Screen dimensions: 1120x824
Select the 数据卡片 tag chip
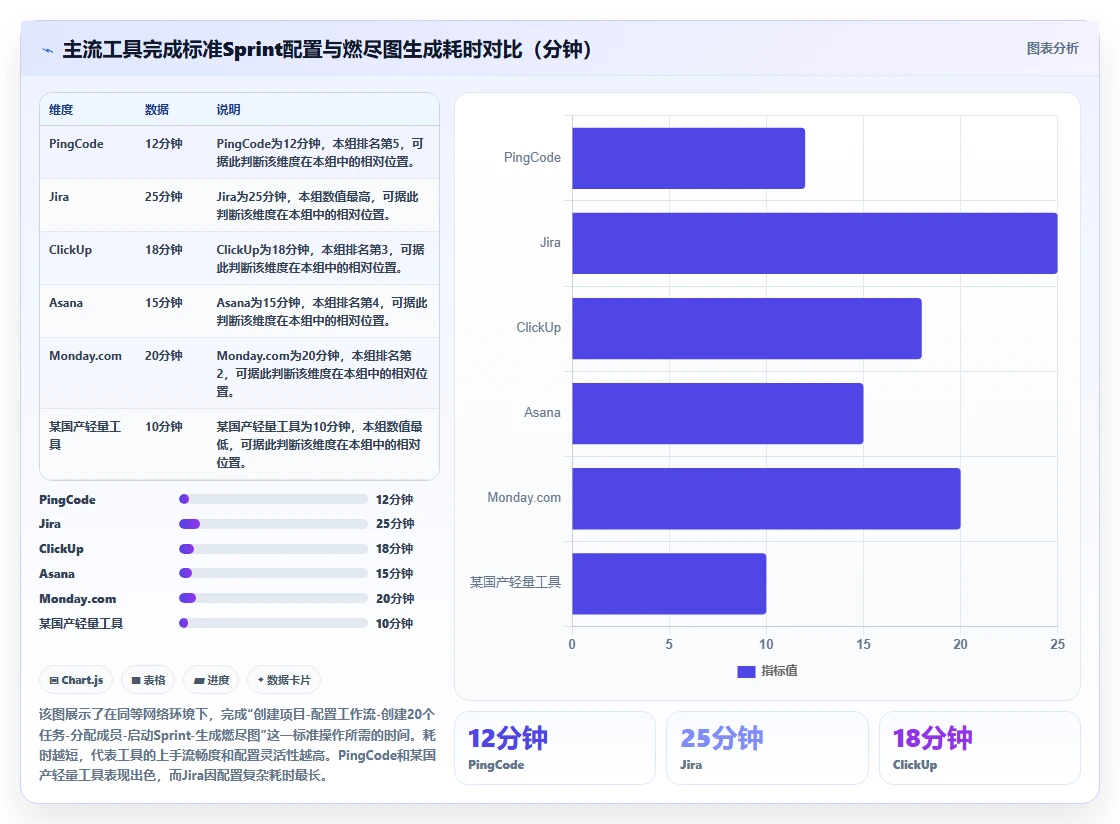click(284, 680)
